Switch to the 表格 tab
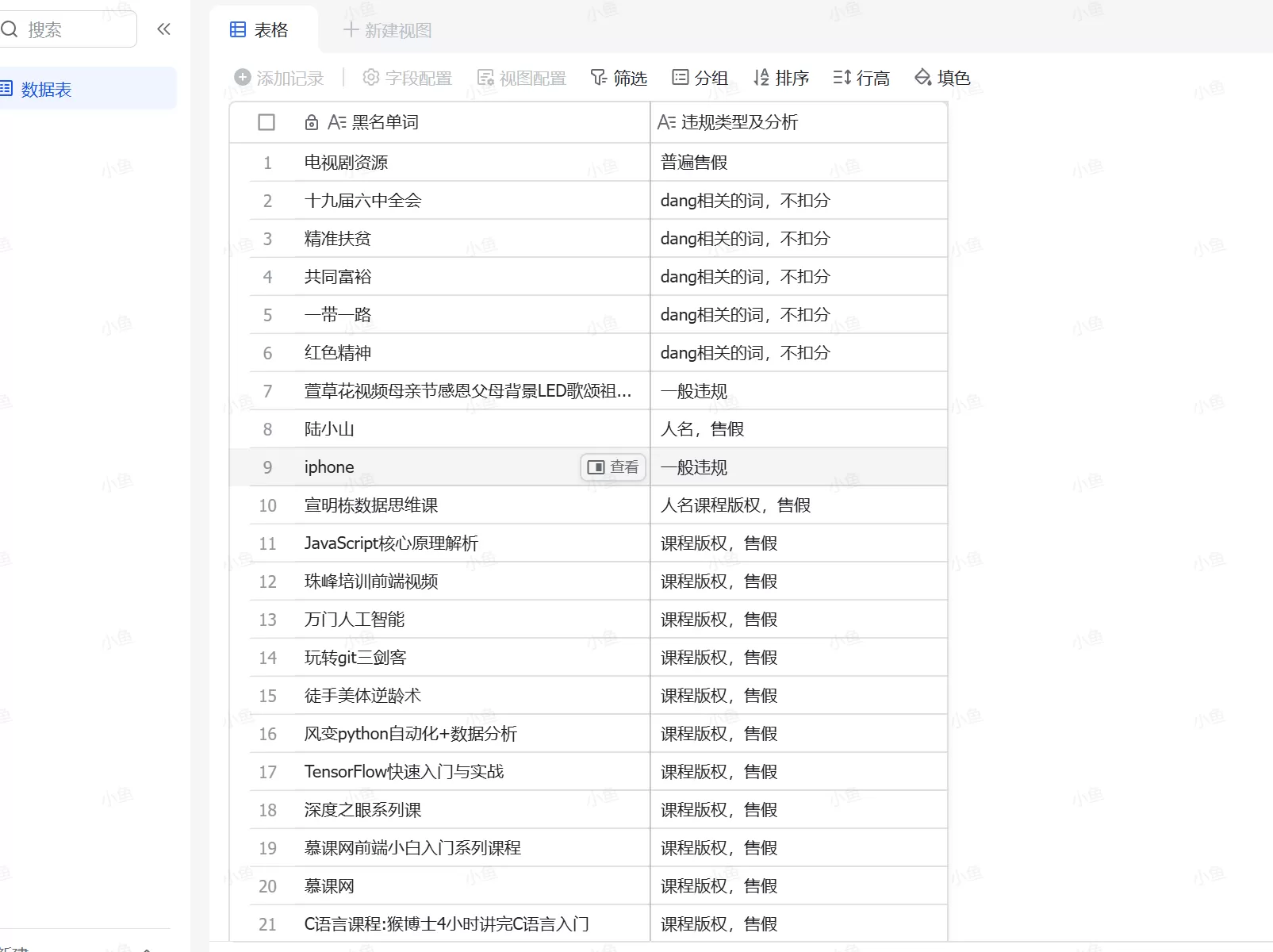This screenshot has width=1273, height=952. tap(262, 29)
